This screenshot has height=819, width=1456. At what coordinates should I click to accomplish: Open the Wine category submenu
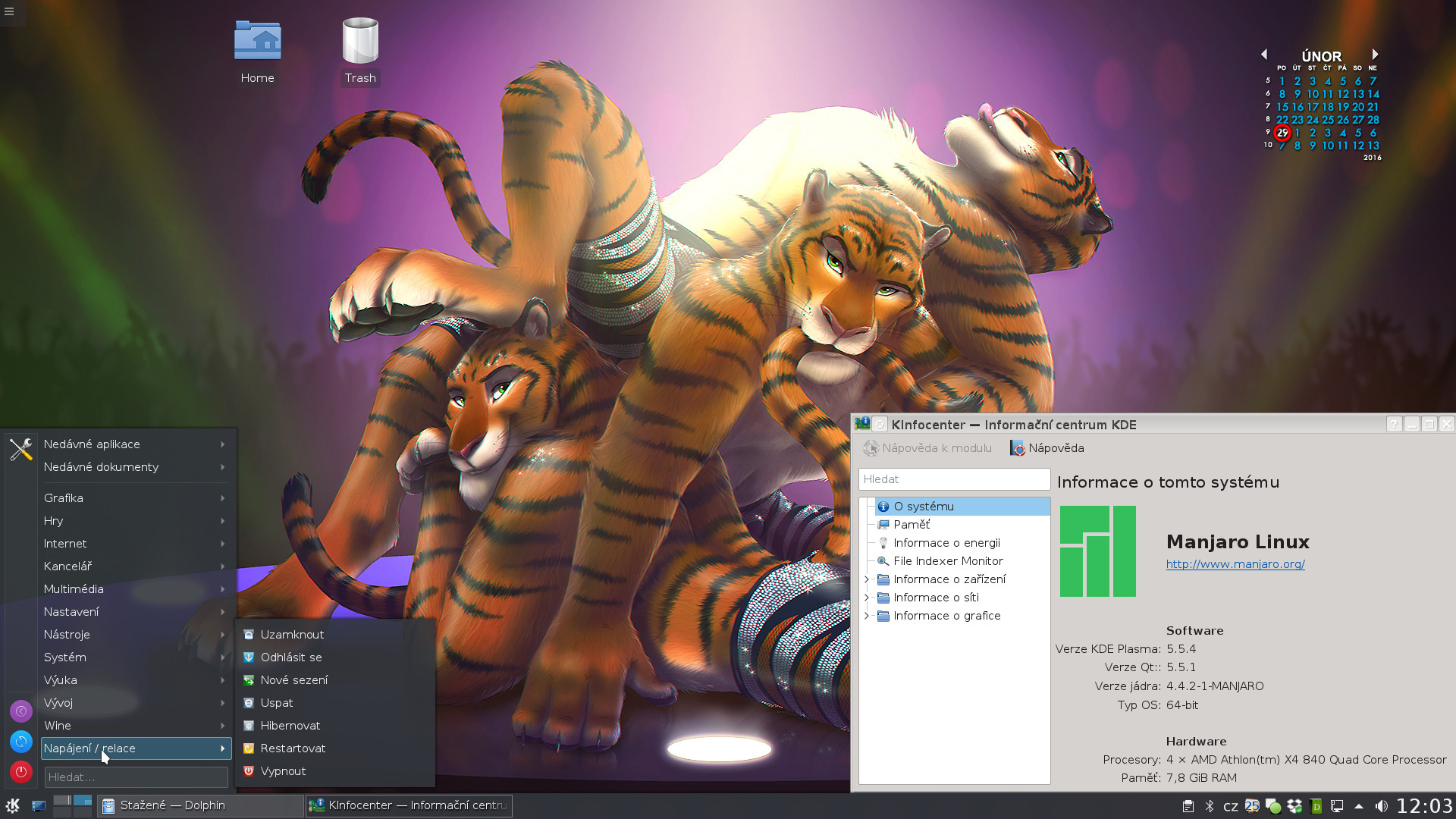tap(136, 726)
